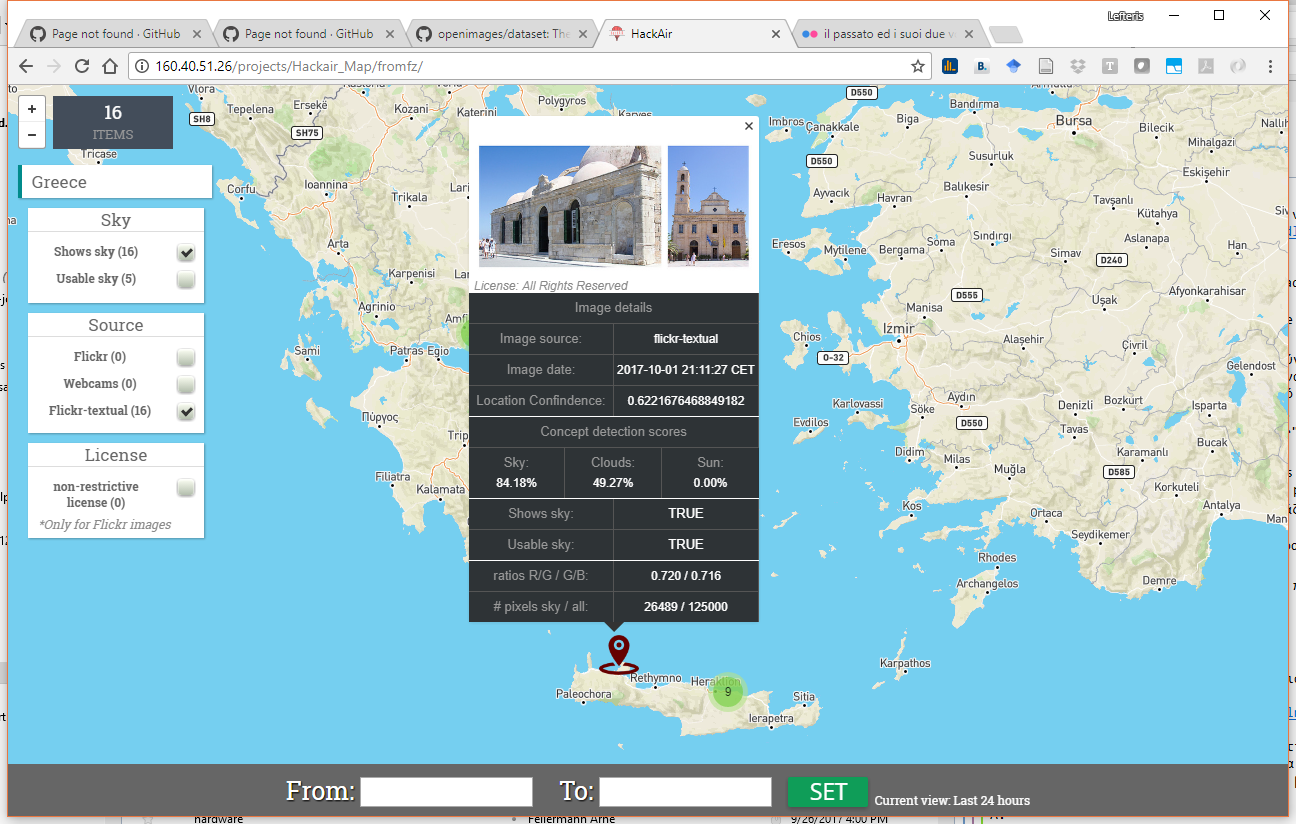The width and height of the screenshot is (1296, 824).
Task: Click the dark red location marker on Crete
Action: [x=619, y=654]
